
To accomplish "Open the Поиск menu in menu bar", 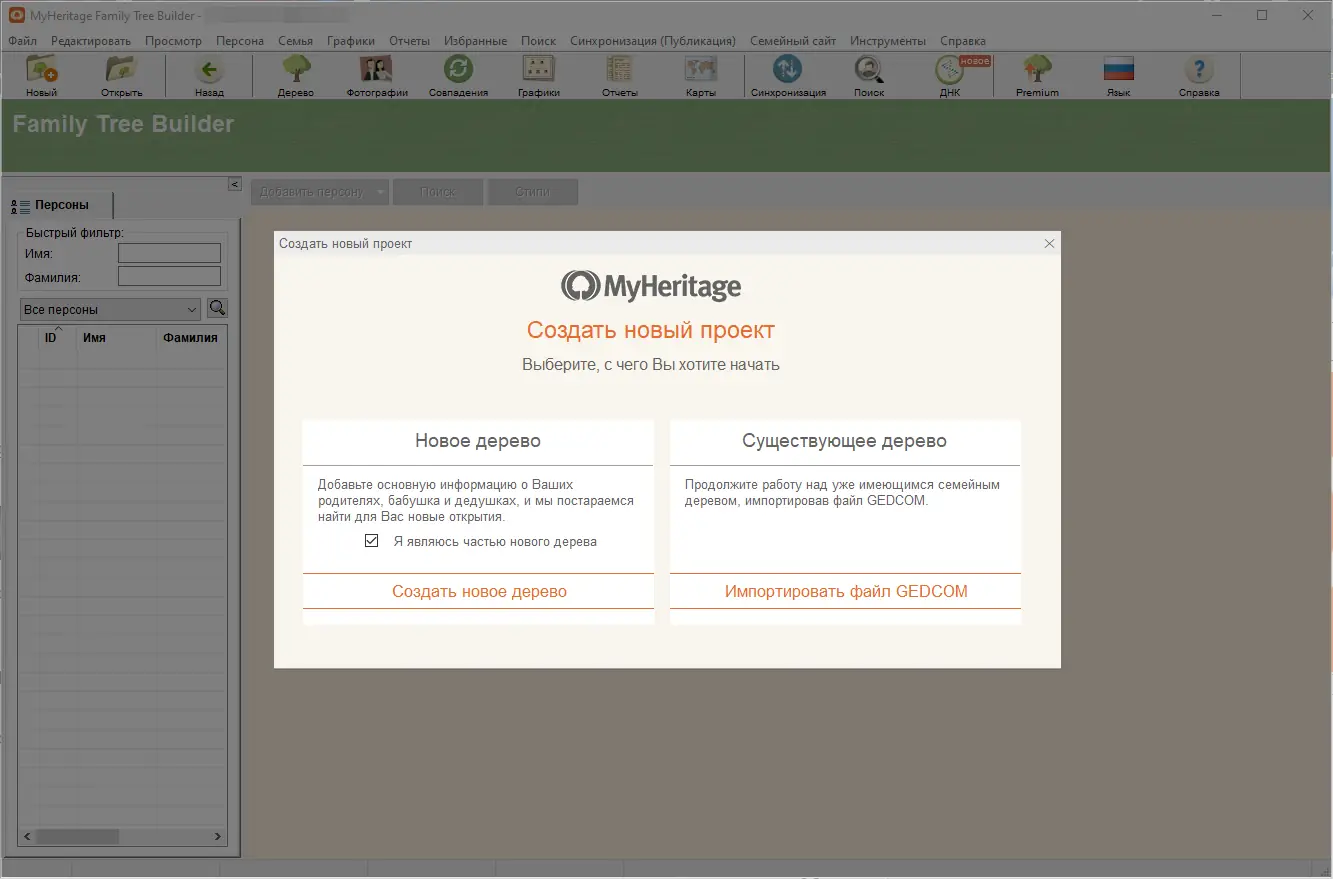I will click(x=539, y=41).
